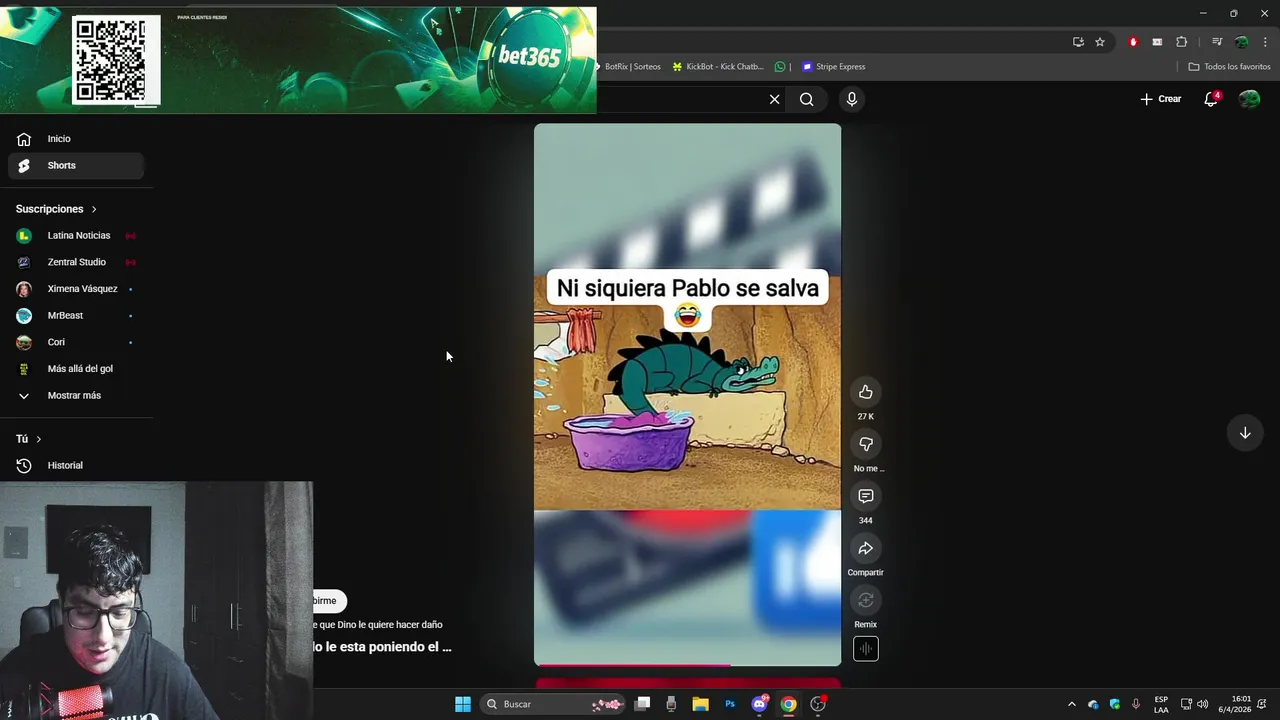Open Cori channel
Image resolution: width=1280 pixels, height=720 pixels.
(76, 342)
